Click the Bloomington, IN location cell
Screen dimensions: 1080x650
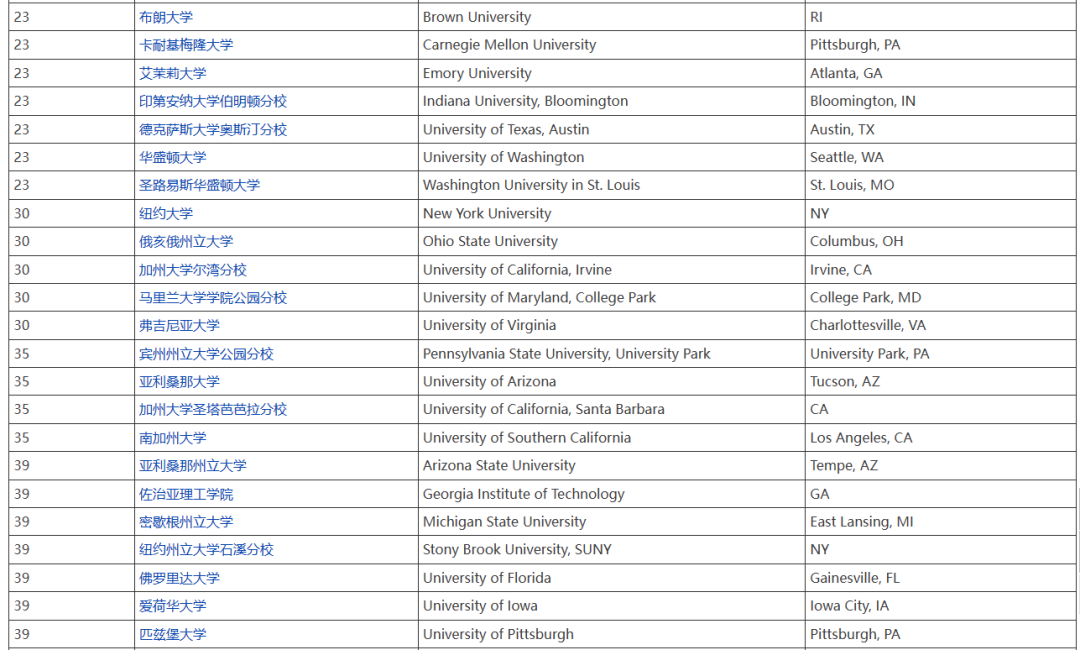(939, 101)
